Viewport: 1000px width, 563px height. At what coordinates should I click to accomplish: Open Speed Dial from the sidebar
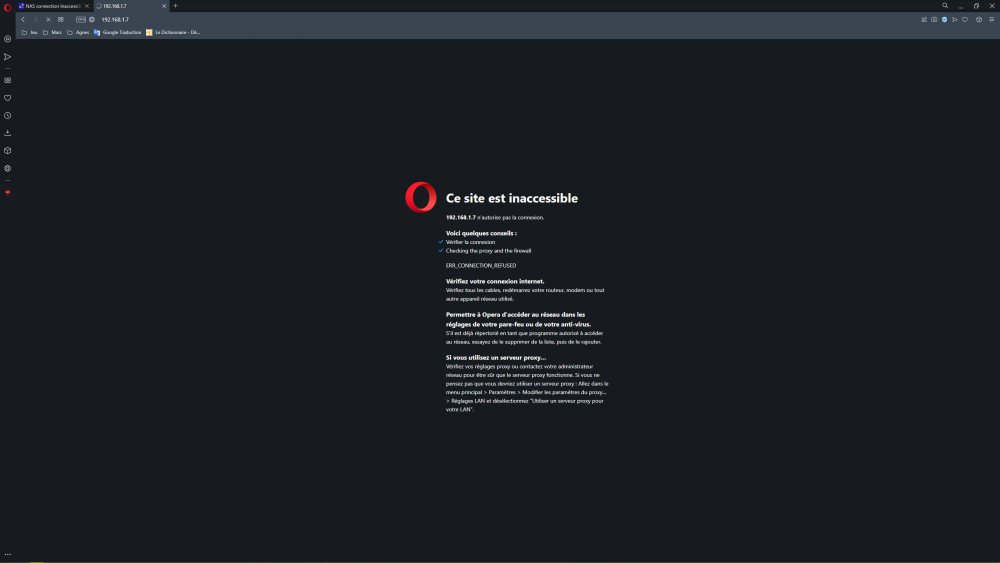8,80
